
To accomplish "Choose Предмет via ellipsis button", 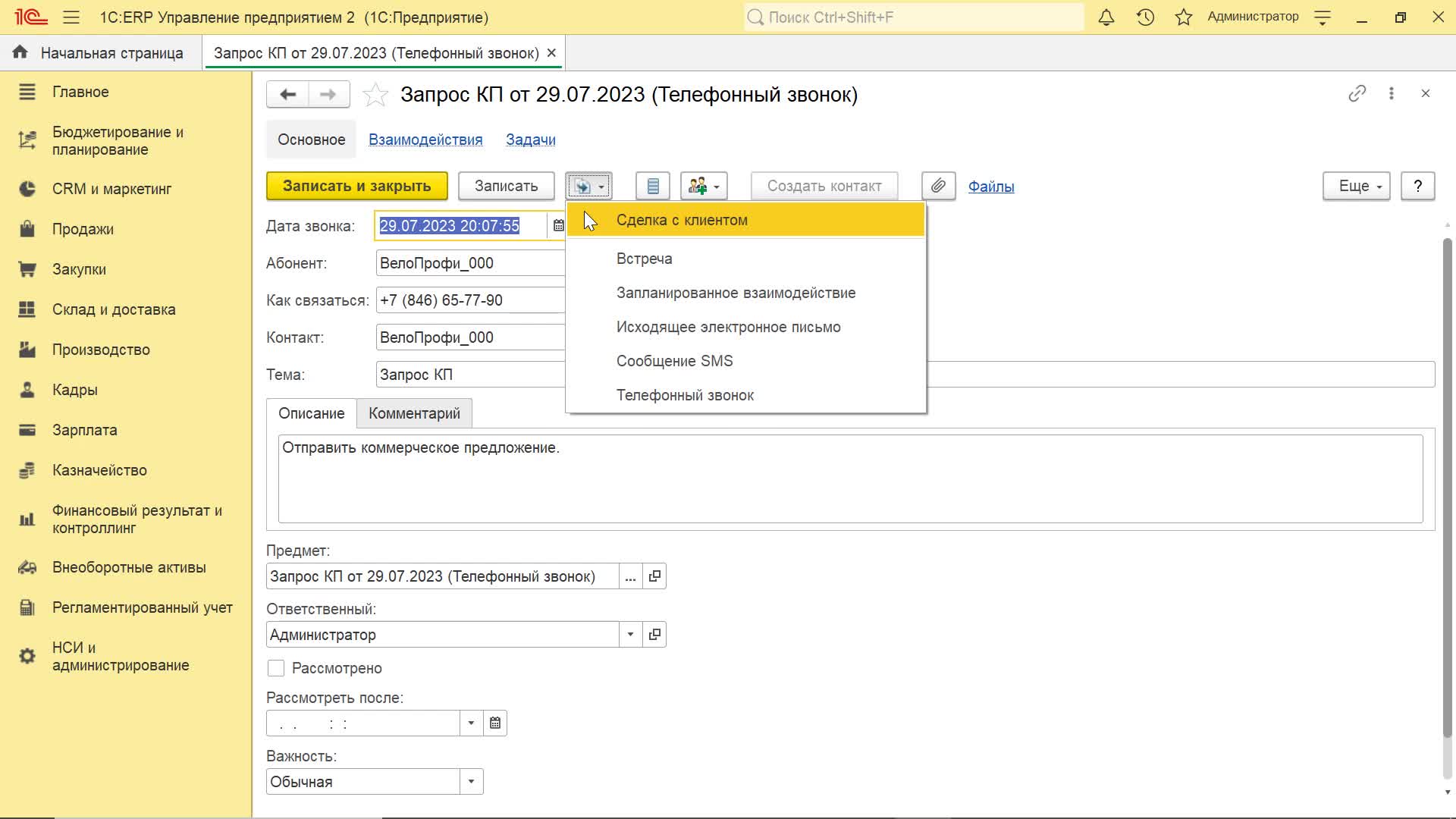I will point(630,576).
